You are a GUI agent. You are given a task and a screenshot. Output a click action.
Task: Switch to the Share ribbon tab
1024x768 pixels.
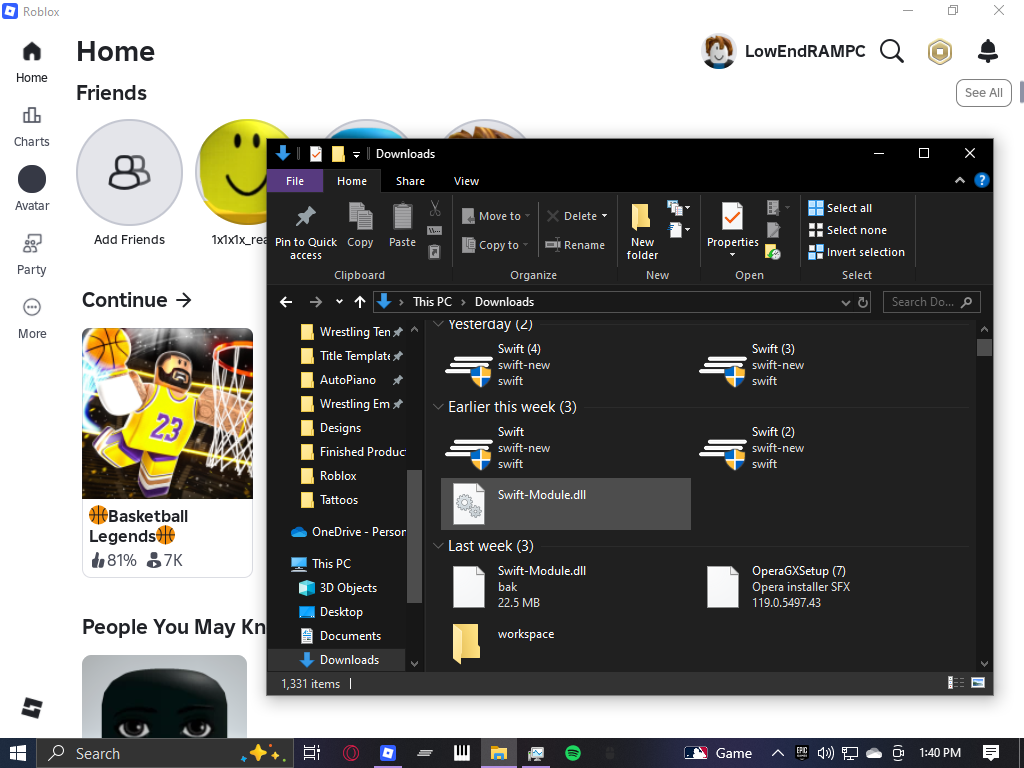tap(410, 181)
